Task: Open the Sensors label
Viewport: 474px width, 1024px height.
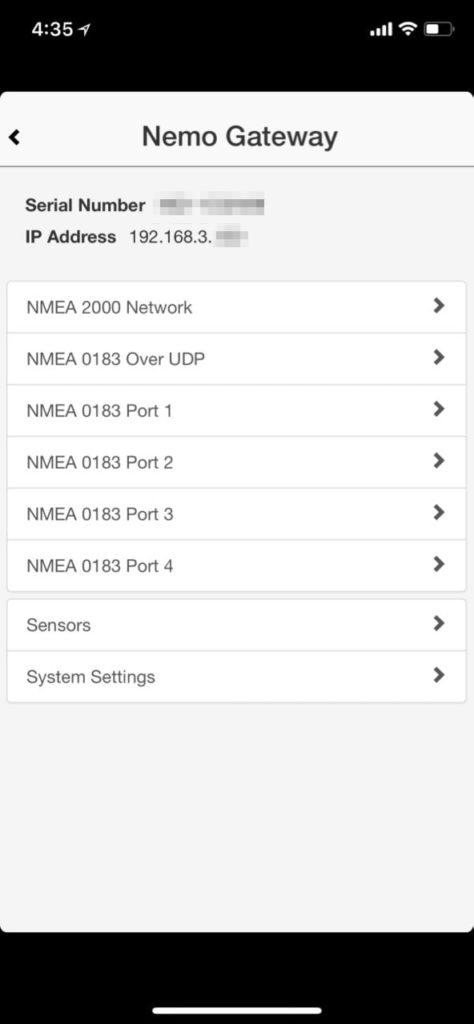Action: pyautogui.click(x=58, y=625)
